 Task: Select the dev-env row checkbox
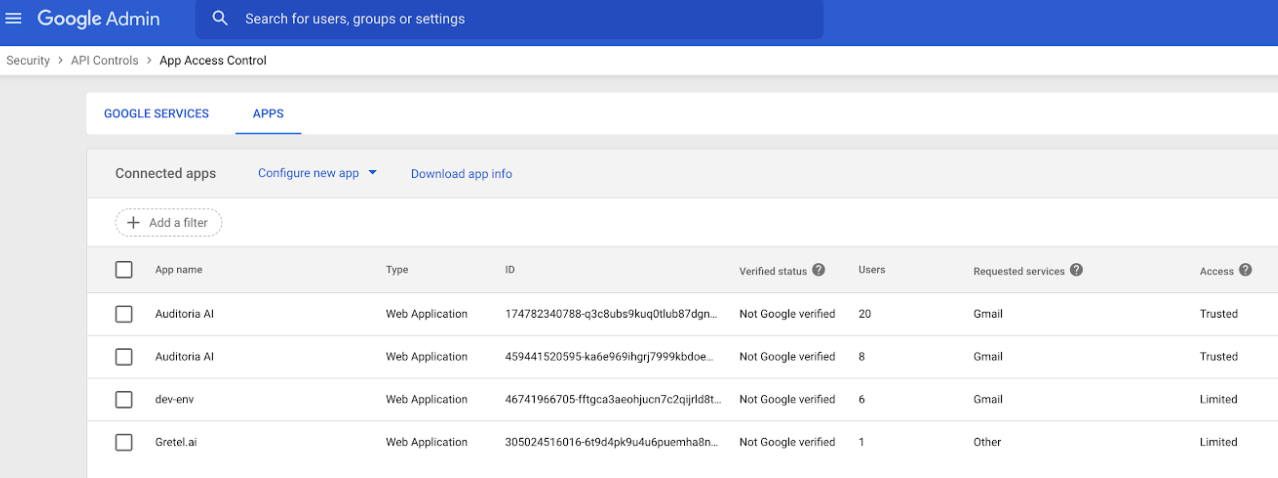pos(124,400)
